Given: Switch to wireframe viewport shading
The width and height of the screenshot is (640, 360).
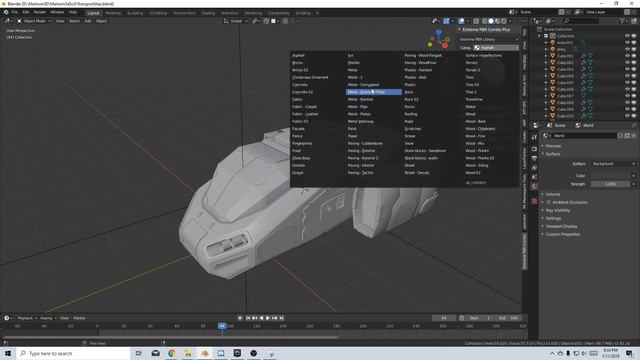Looking at the screenshot, I should tap(484, 21).
